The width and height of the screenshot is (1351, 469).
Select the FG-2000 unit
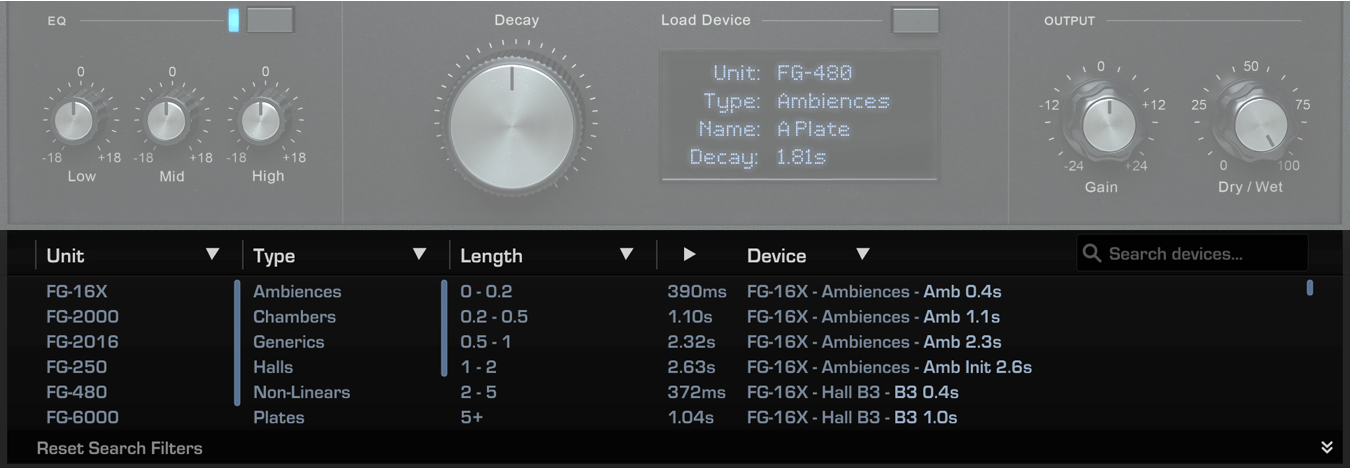82,317
